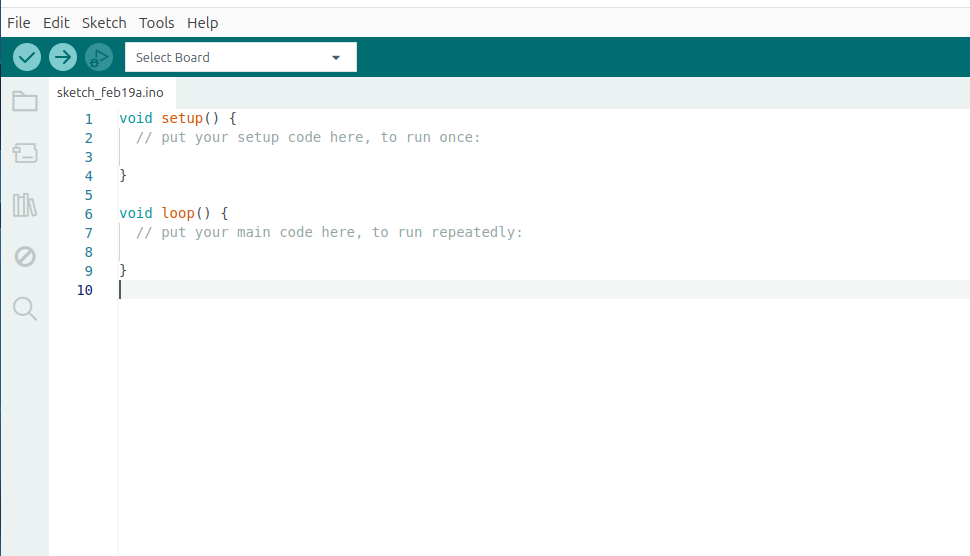Viewport: 970px width, 556px height.
Task: Place cursor on empty line 3 in setup
Action: pyautogui.click(x=300, y=157)
